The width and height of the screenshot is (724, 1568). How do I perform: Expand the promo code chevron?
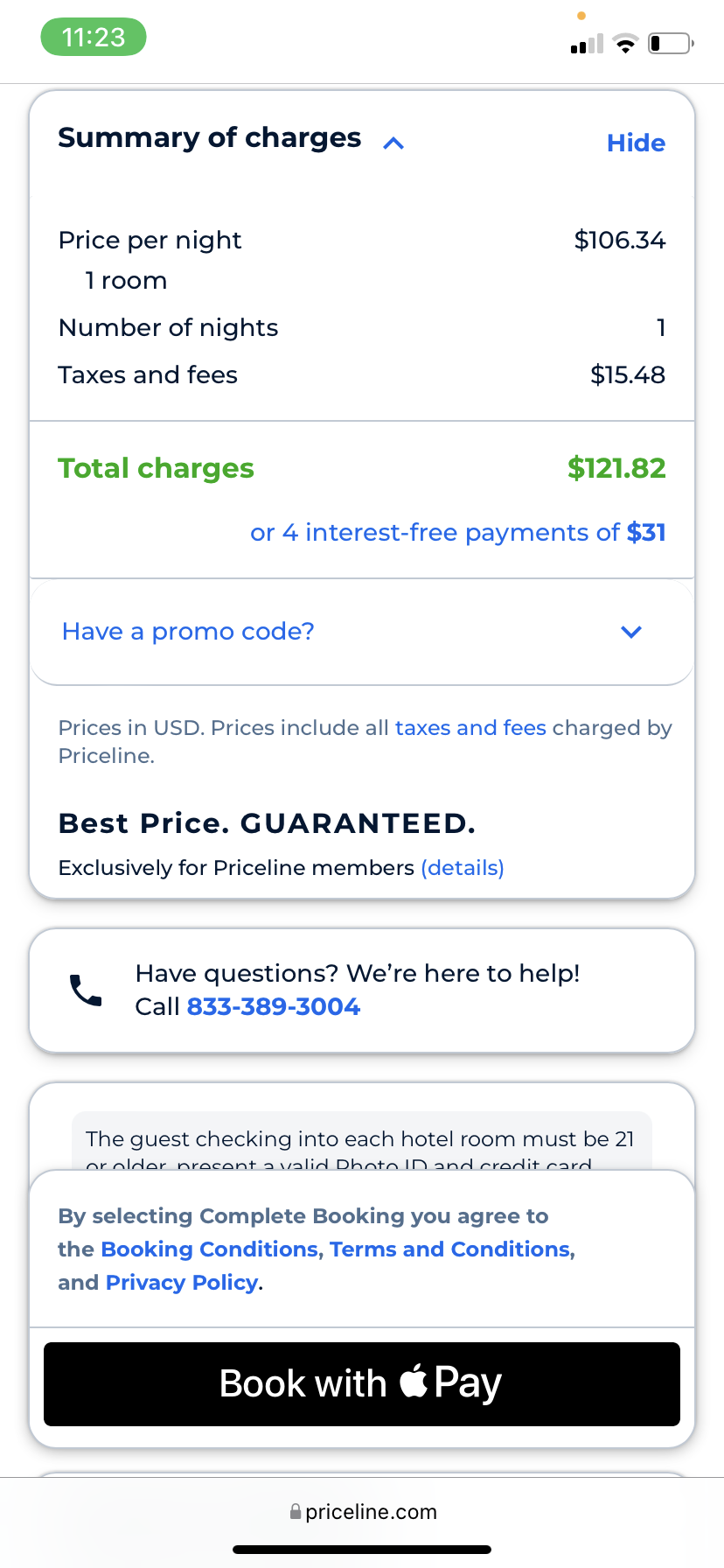[x=631, y=632]
